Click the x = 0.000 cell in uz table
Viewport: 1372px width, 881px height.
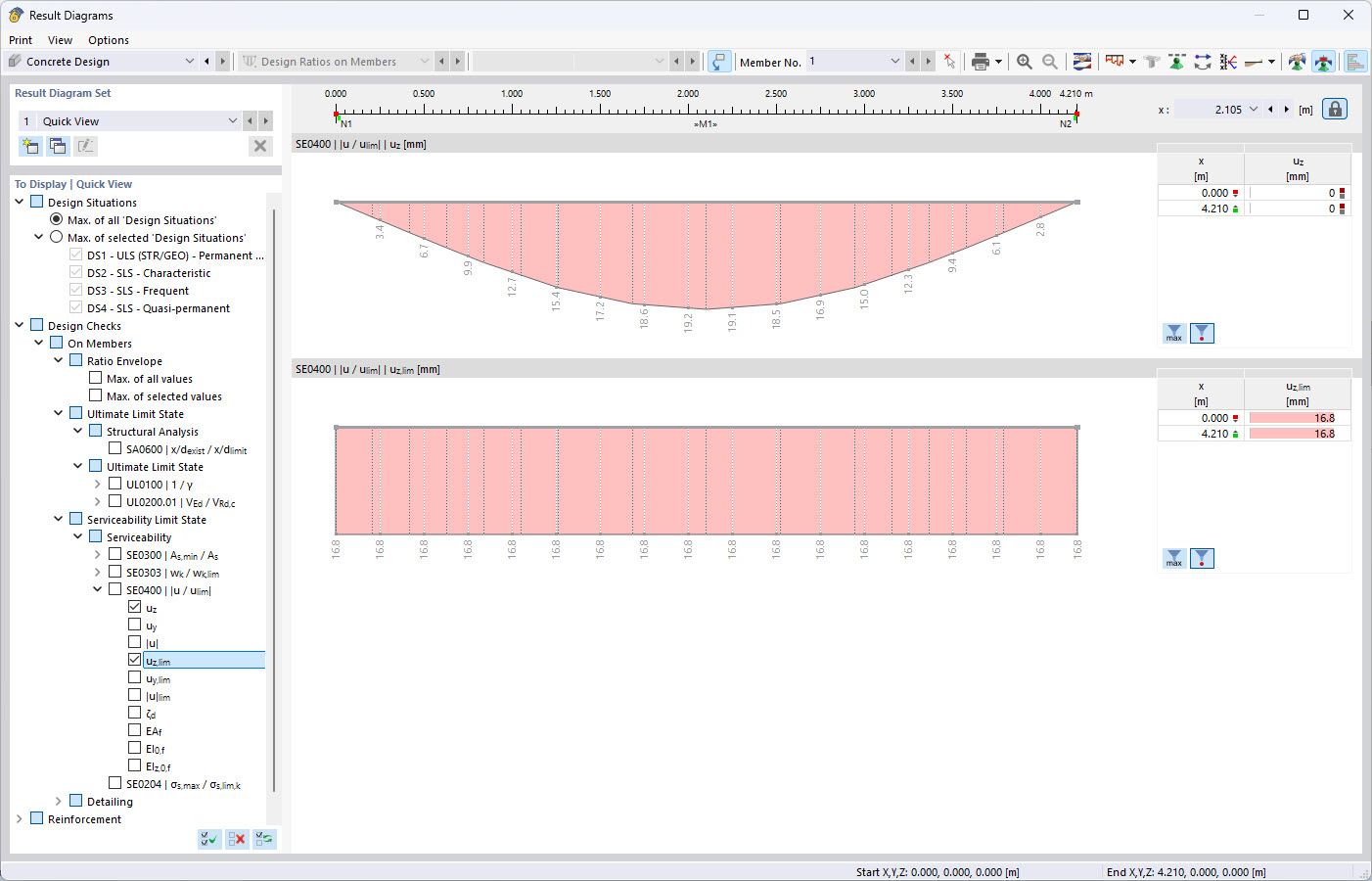pyautogui.click(x=1201, y=193)
